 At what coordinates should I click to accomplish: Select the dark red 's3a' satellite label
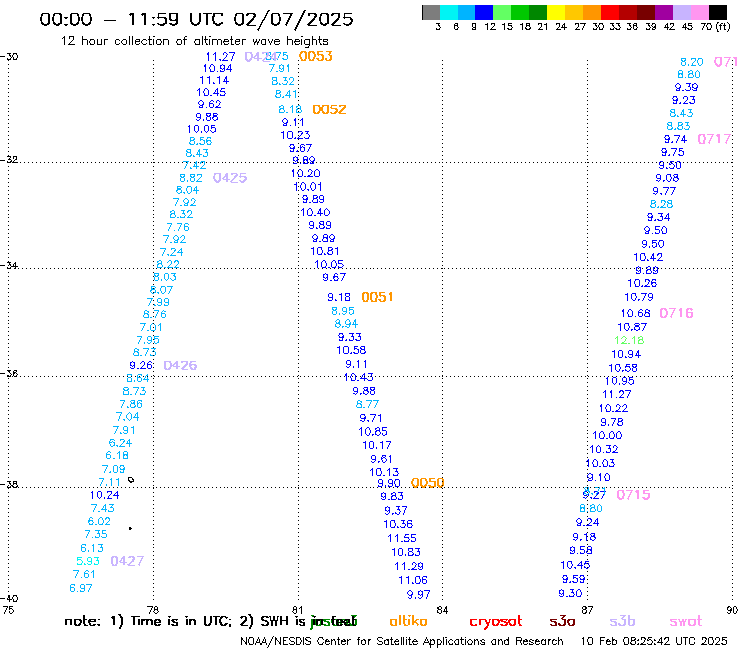(x=562, y=621)
